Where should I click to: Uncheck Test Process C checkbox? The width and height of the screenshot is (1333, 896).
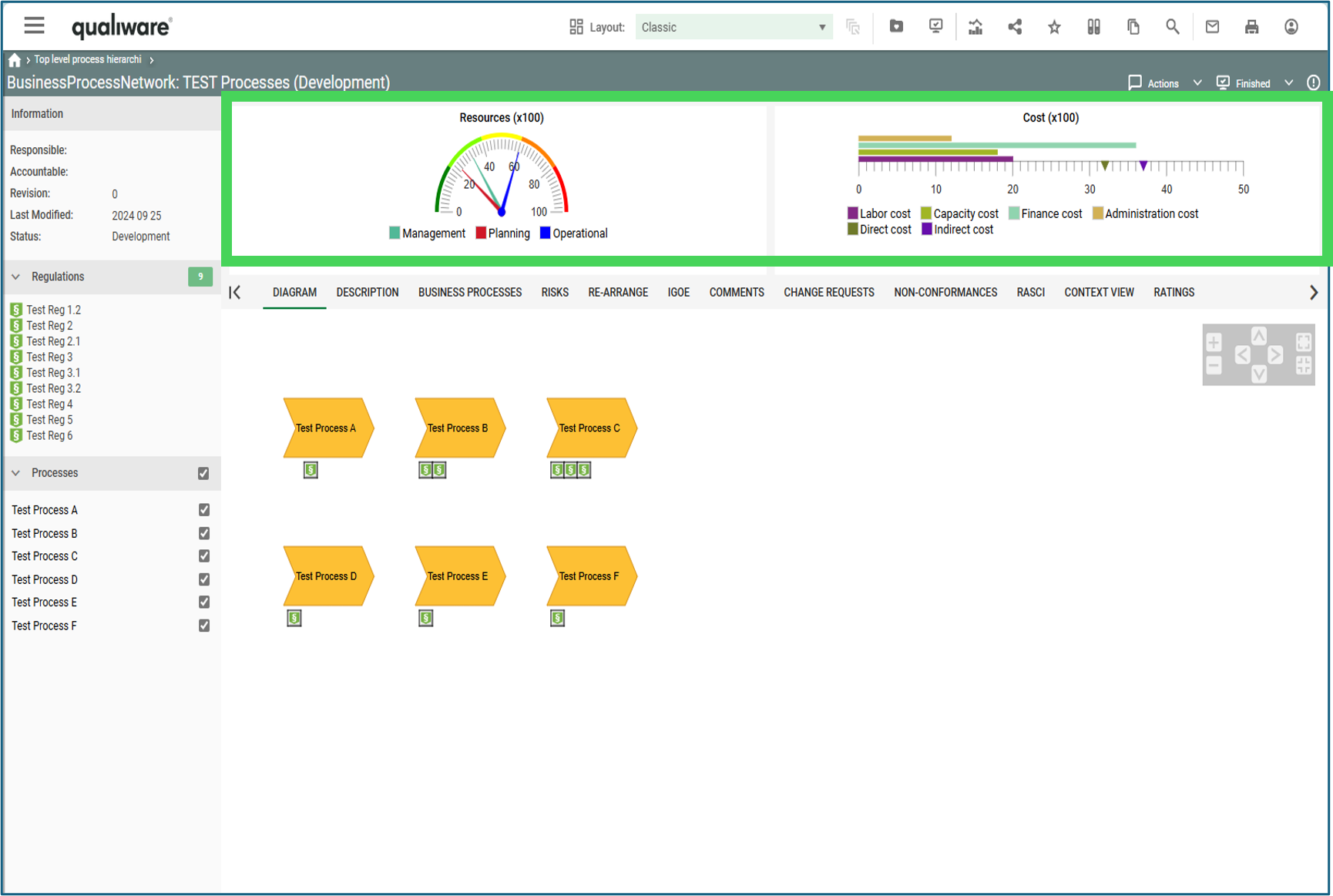coord(203,556)
